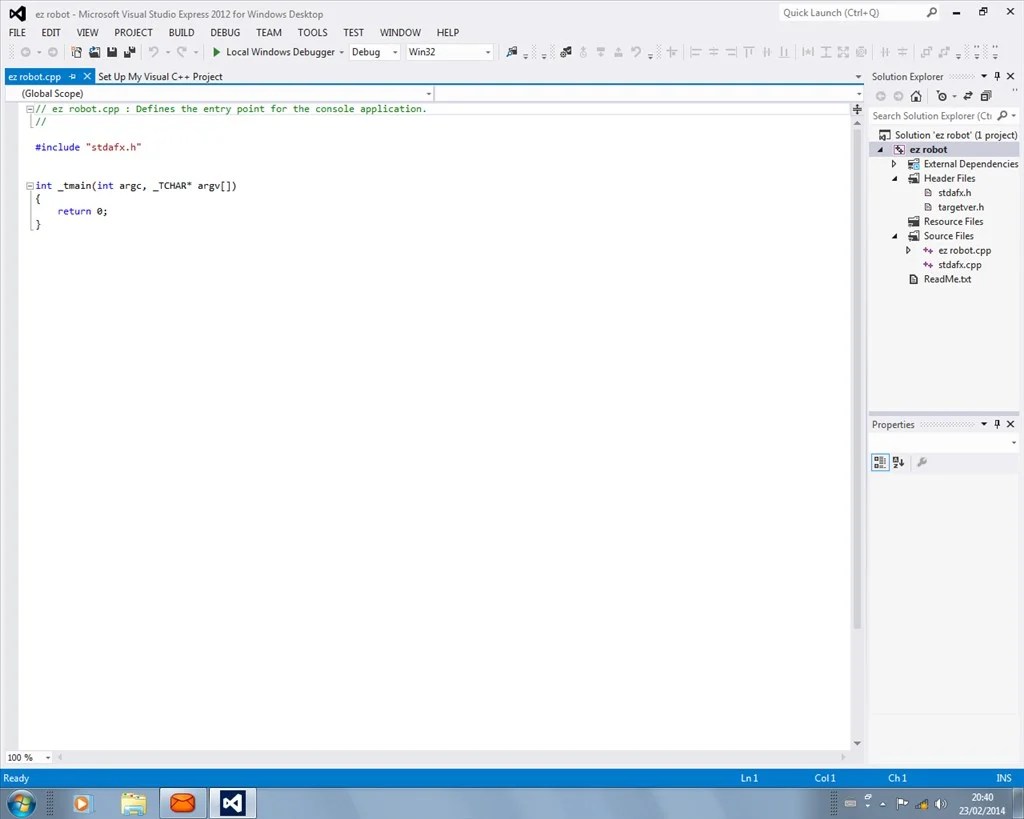1024x819 pixels.
Task: Click the Redo arrow icon
Action: [x=182, y=52]
